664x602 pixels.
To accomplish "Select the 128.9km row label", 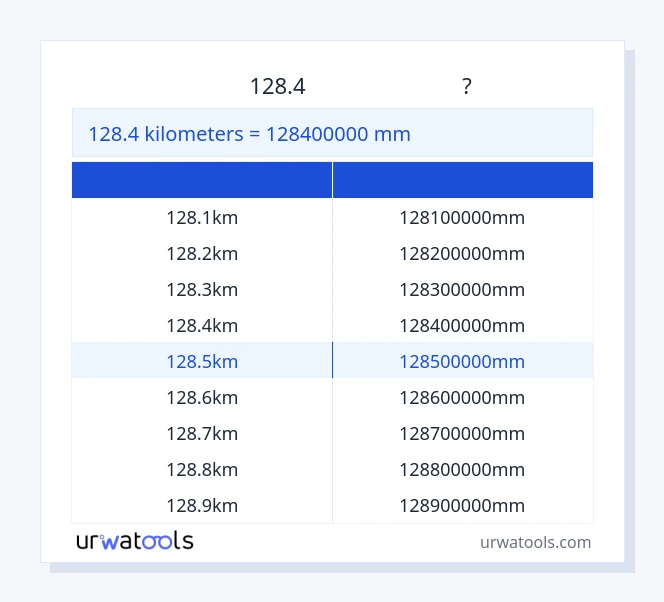I will point(202,506).
